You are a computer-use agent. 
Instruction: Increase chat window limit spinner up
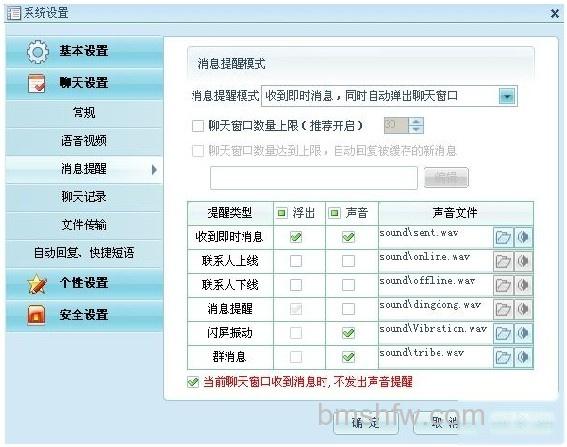click(416, 122)
